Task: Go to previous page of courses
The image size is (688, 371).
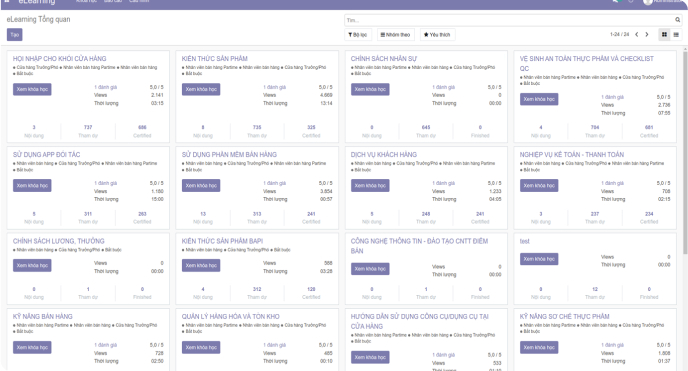Action: pos(637,35)
